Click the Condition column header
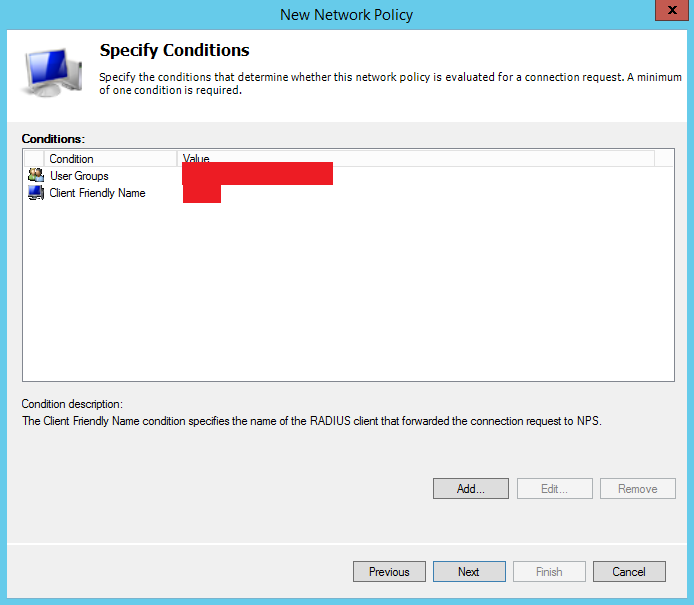 click(72, 159)
